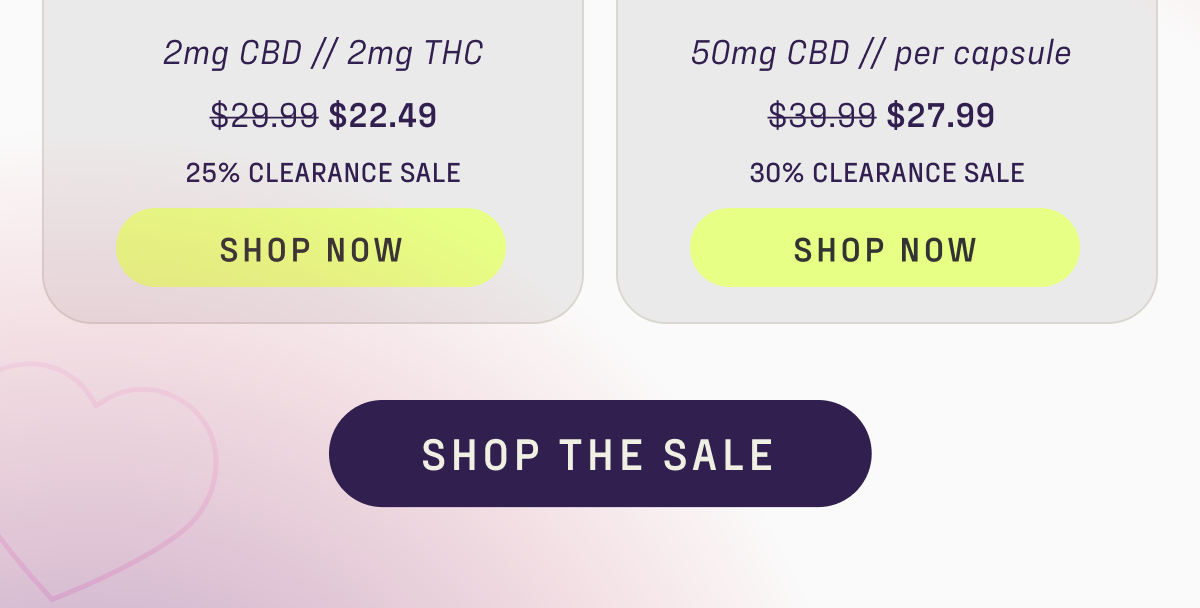Click the 30% CLEARANCE SALE label
This screenshot has height=608, width=1200.
point(887,172)
